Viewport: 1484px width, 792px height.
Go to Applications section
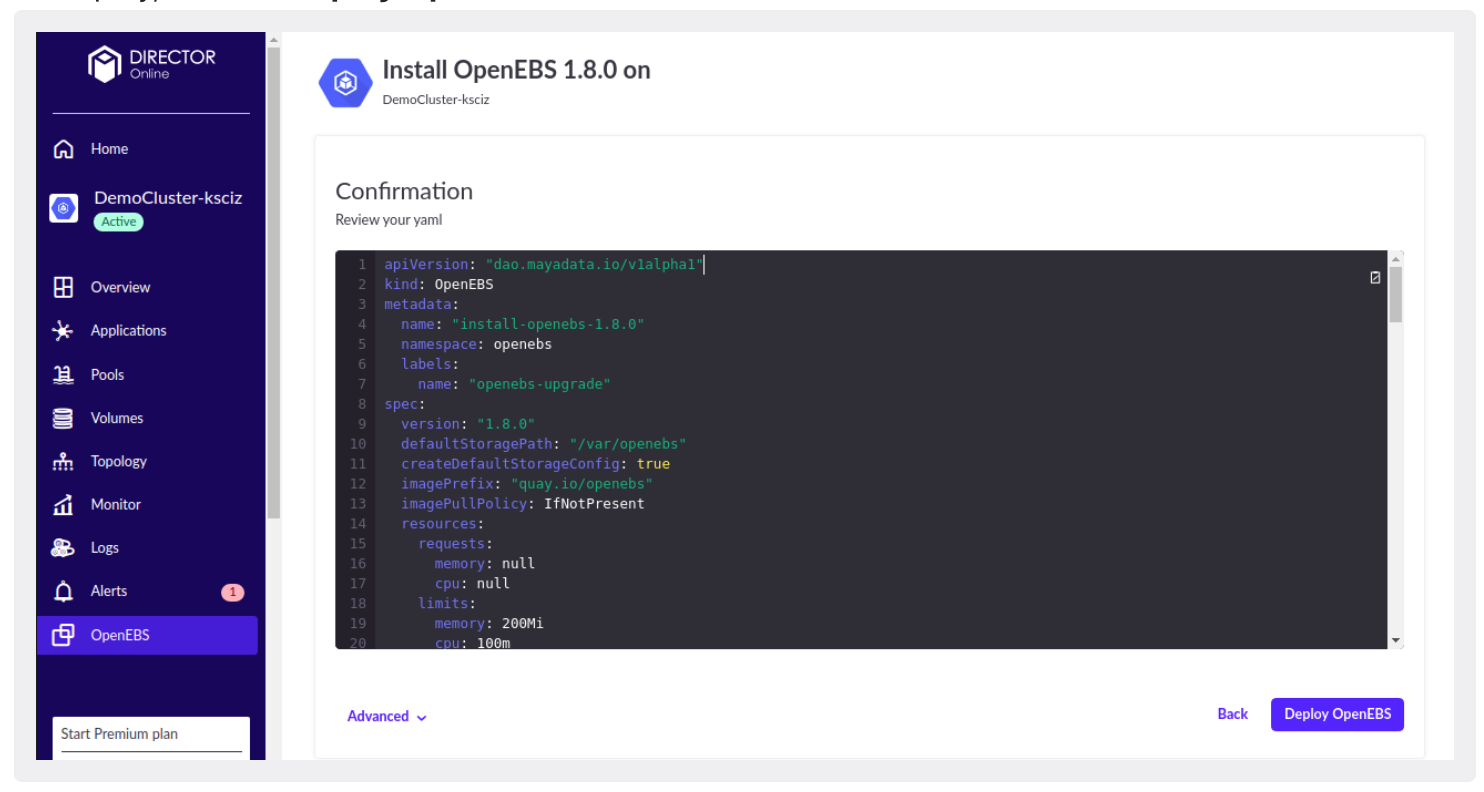point(128,331)
